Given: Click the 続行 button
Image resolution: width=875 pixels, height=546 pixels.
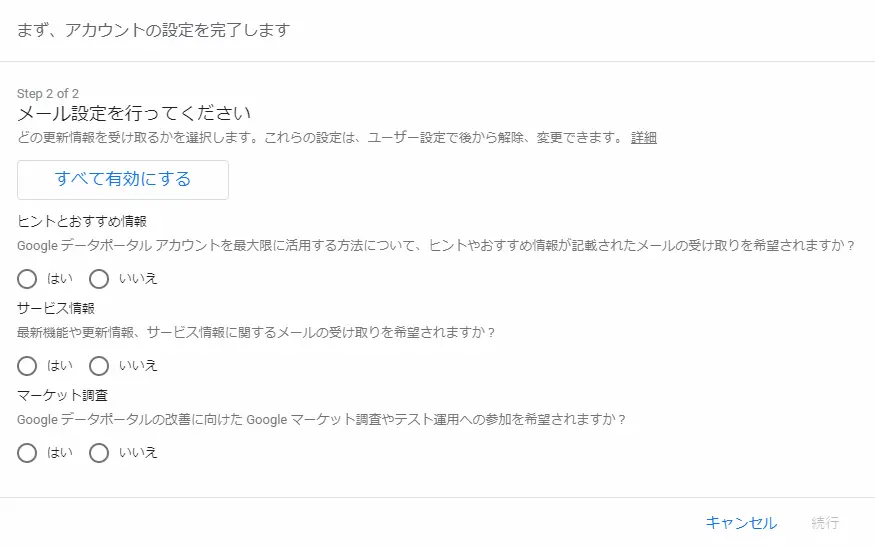Looking at the screenshot, I should click(825, 522).
